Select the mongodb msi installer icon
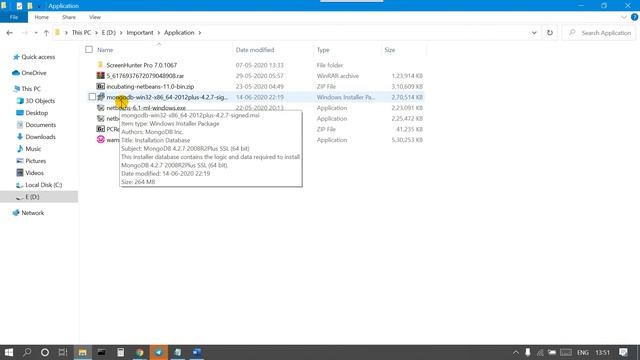 coord(100,97)
